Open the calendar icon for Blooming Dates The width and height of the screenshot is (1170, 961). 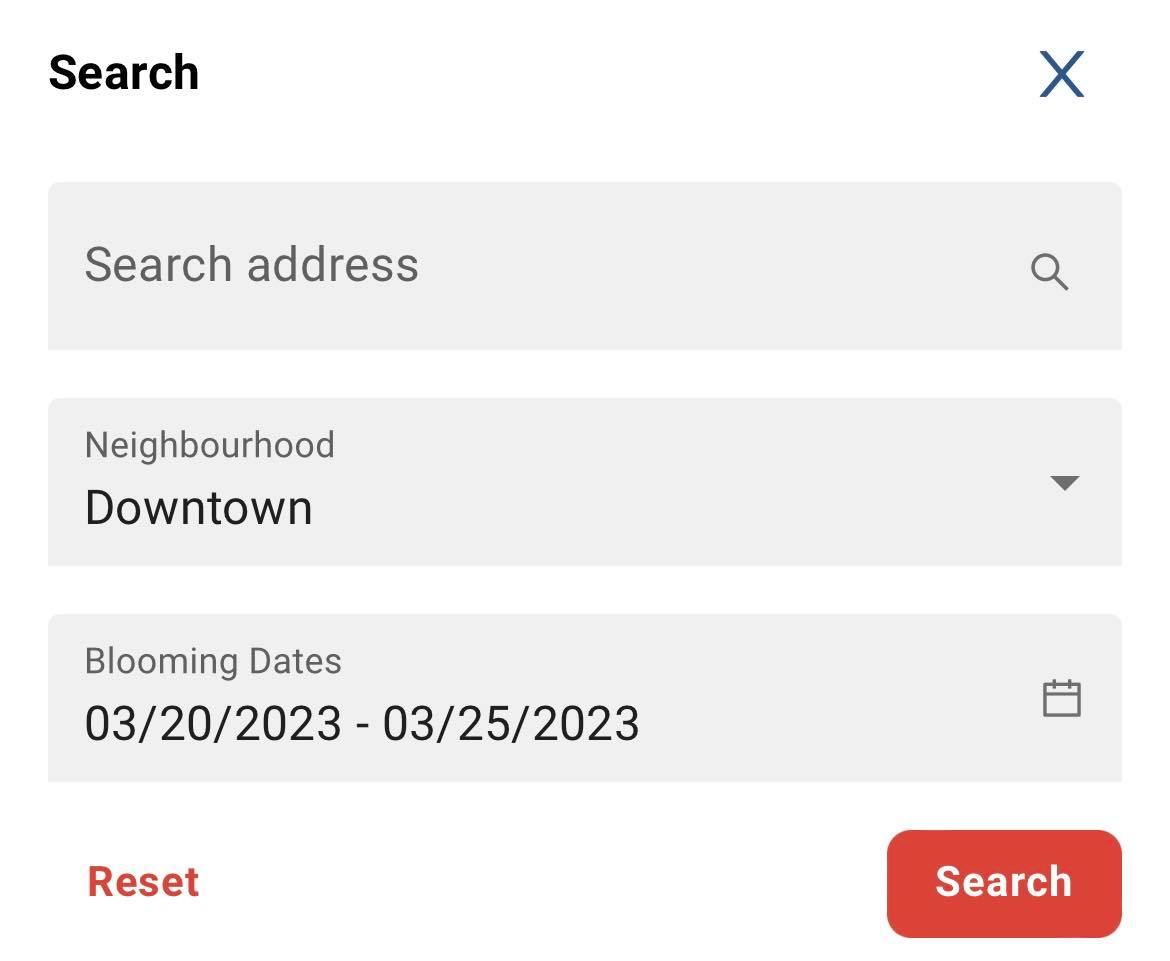coord(1061,698)
